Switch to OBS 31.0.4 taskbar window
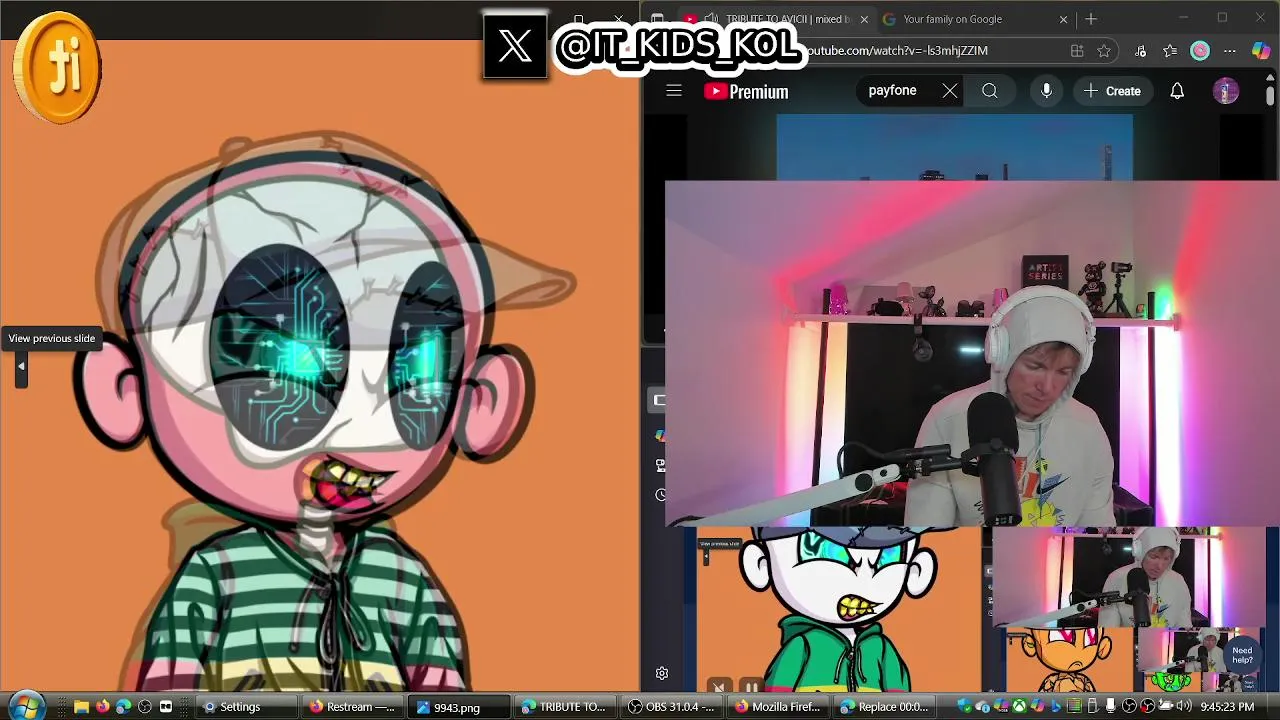 (x=672, y=707)
